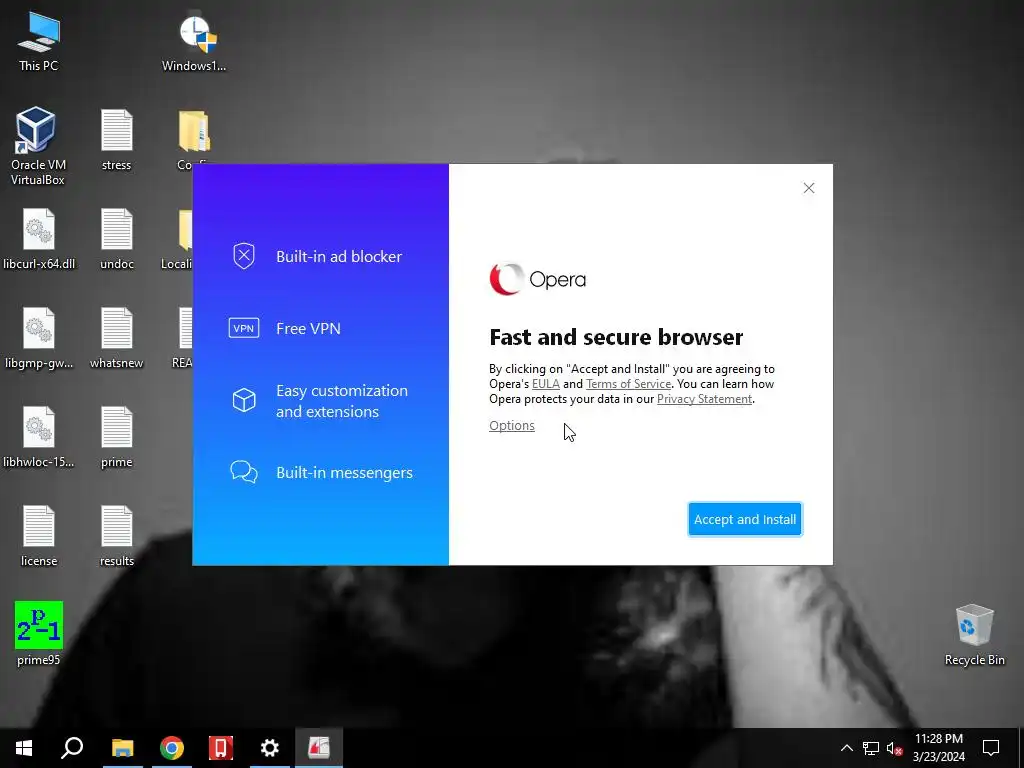Click the "Free VPN" text
Image resolution: width=1024 pixels, height=768 pixels.
pyautogui.click(x=308, y=328)
